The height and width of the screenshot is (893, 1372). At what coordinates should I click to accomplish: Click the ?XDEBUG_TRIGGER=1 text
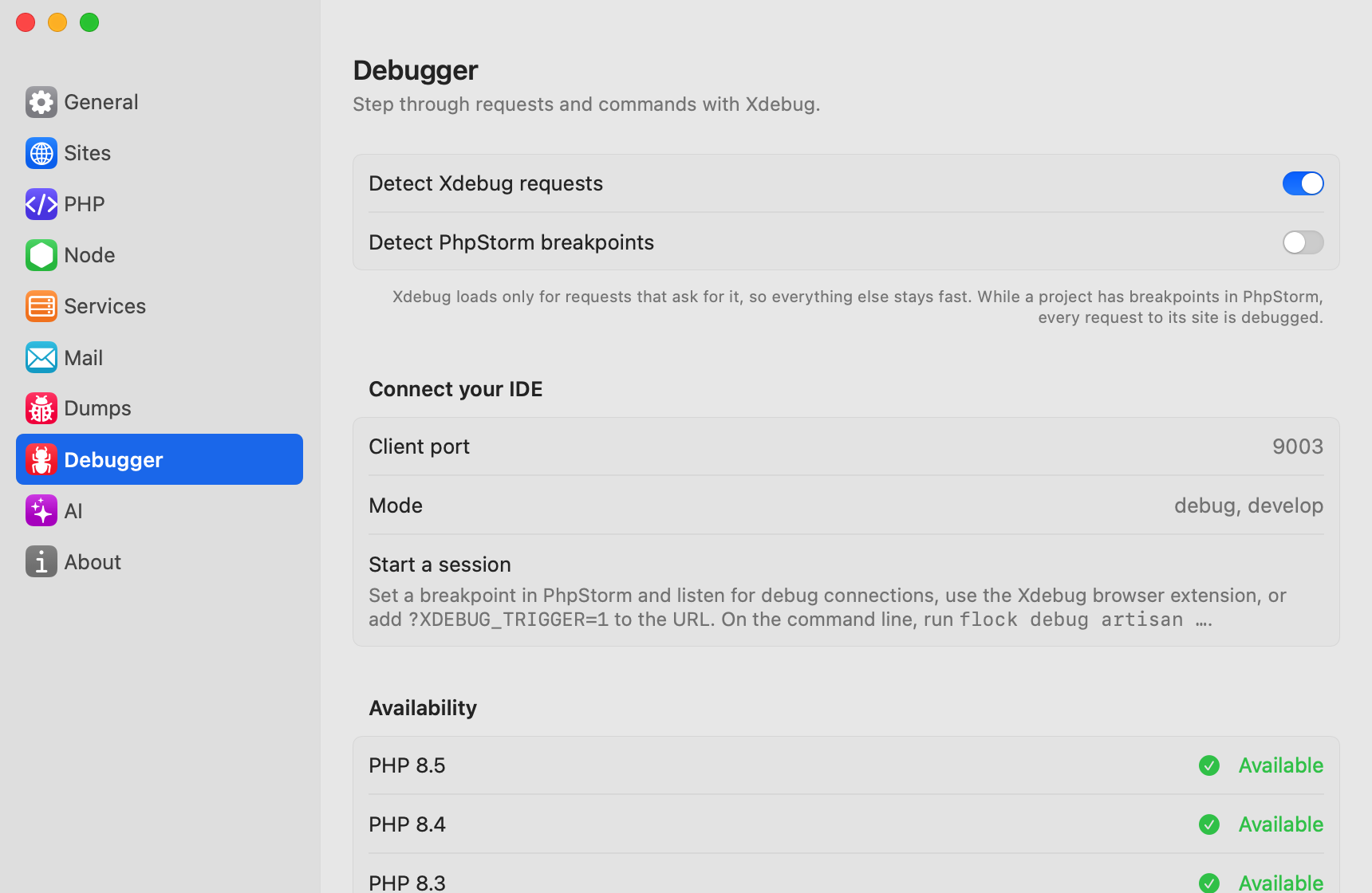point(508,620)
